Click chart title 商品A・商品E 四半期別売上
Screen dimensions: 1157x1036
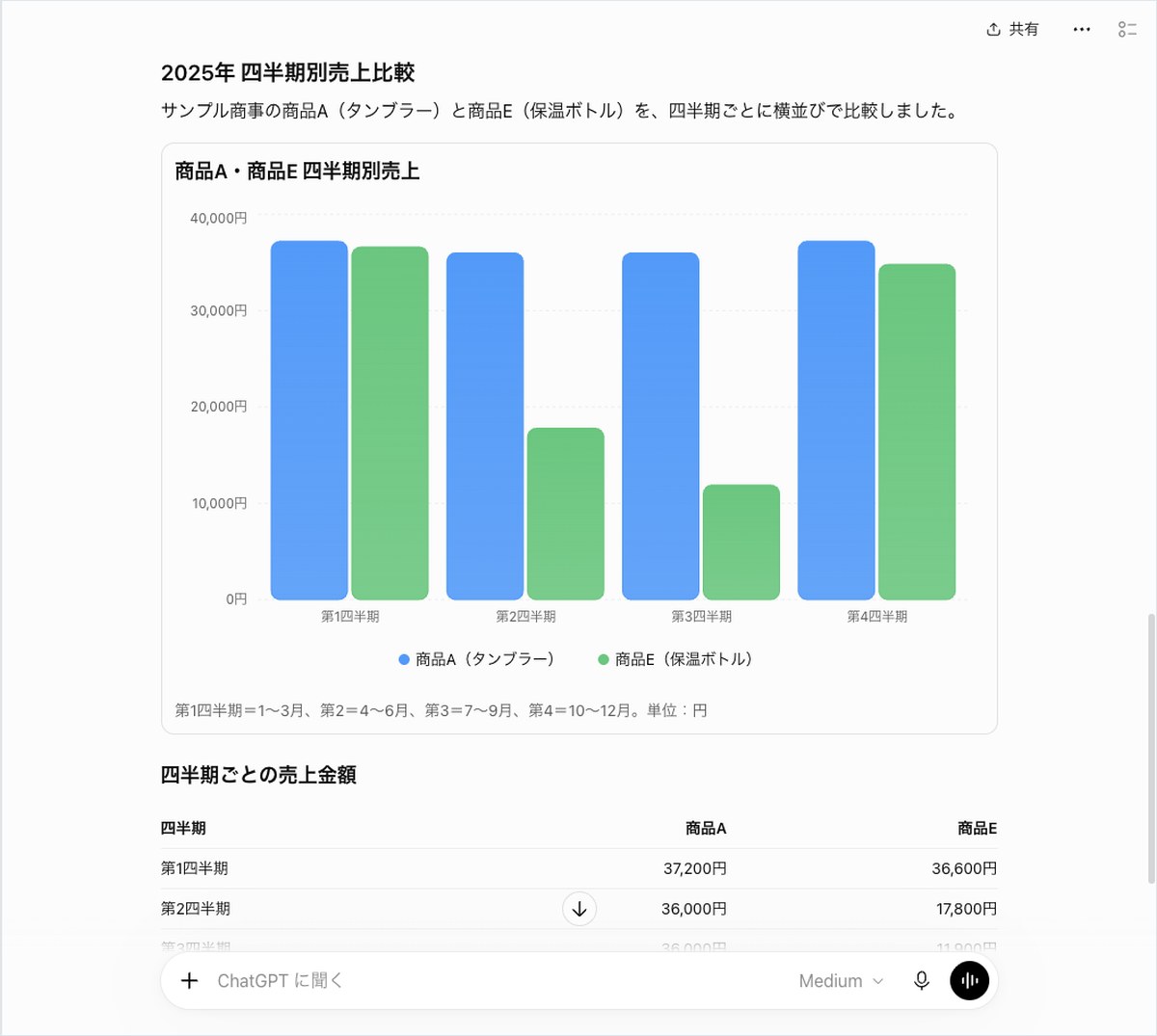(297, 172)
